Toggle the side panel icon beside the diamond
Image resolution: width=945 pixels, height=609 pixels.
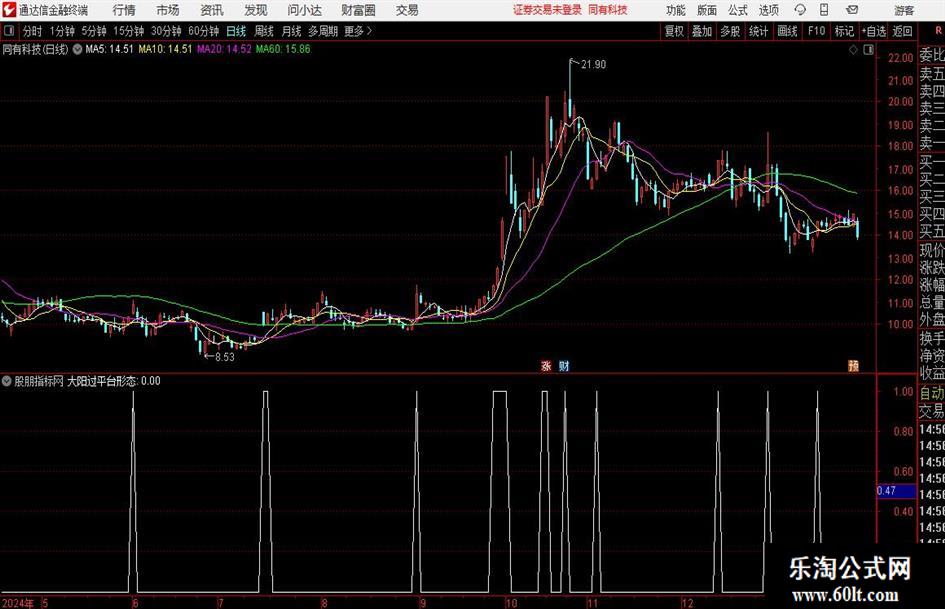point(868,50)
